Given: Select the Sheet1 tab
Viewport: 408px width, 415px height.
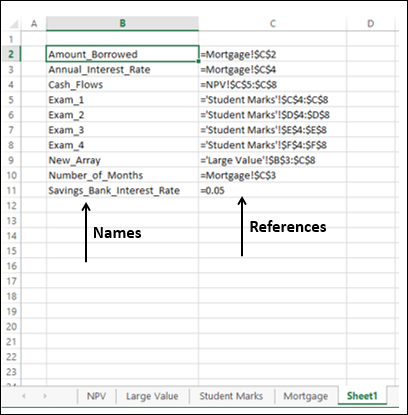Looking at the screenshot, I should pos(362,396).
